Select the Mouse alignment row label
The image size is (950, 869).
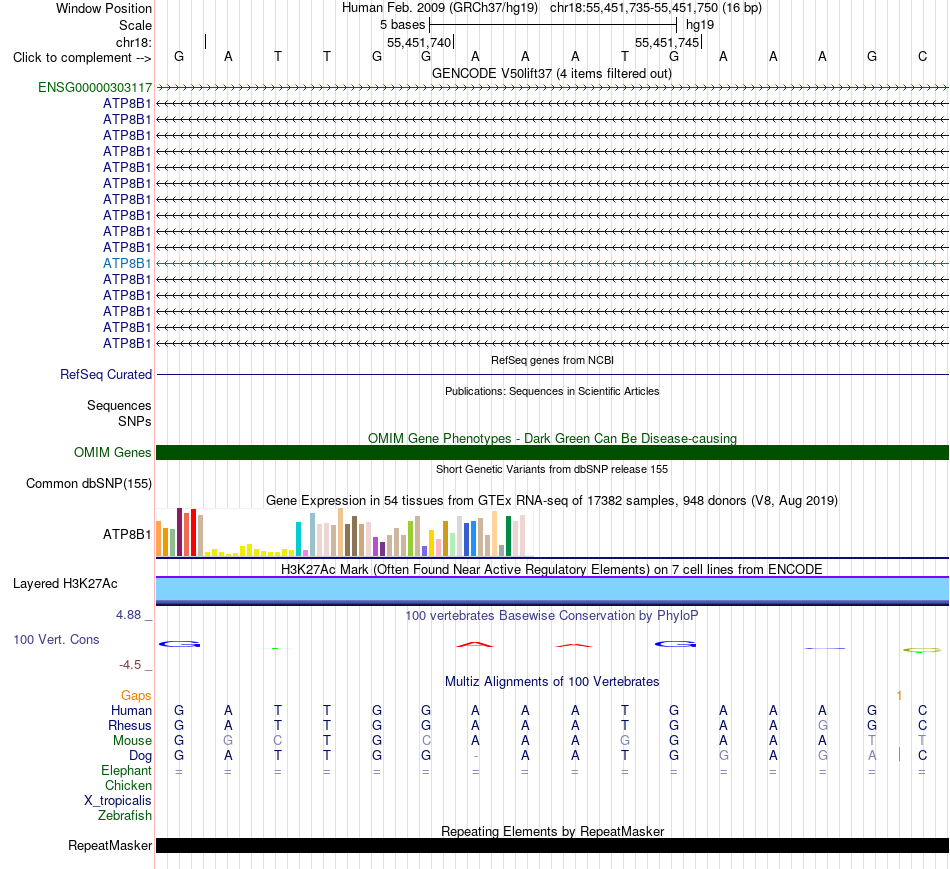tap(132, 741)
